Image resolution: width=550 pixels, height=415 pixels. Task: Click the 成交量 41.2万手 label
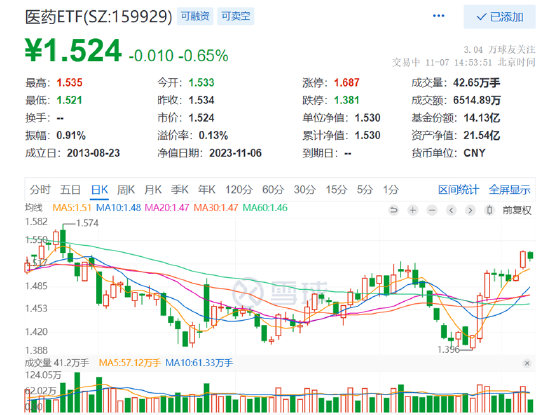click(56, 362)
